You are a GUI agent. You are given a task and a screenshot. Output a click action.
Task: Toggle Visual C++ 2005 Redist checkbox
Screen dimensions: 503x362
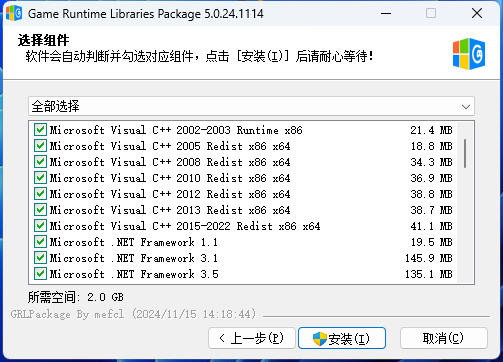coord(40,146)
